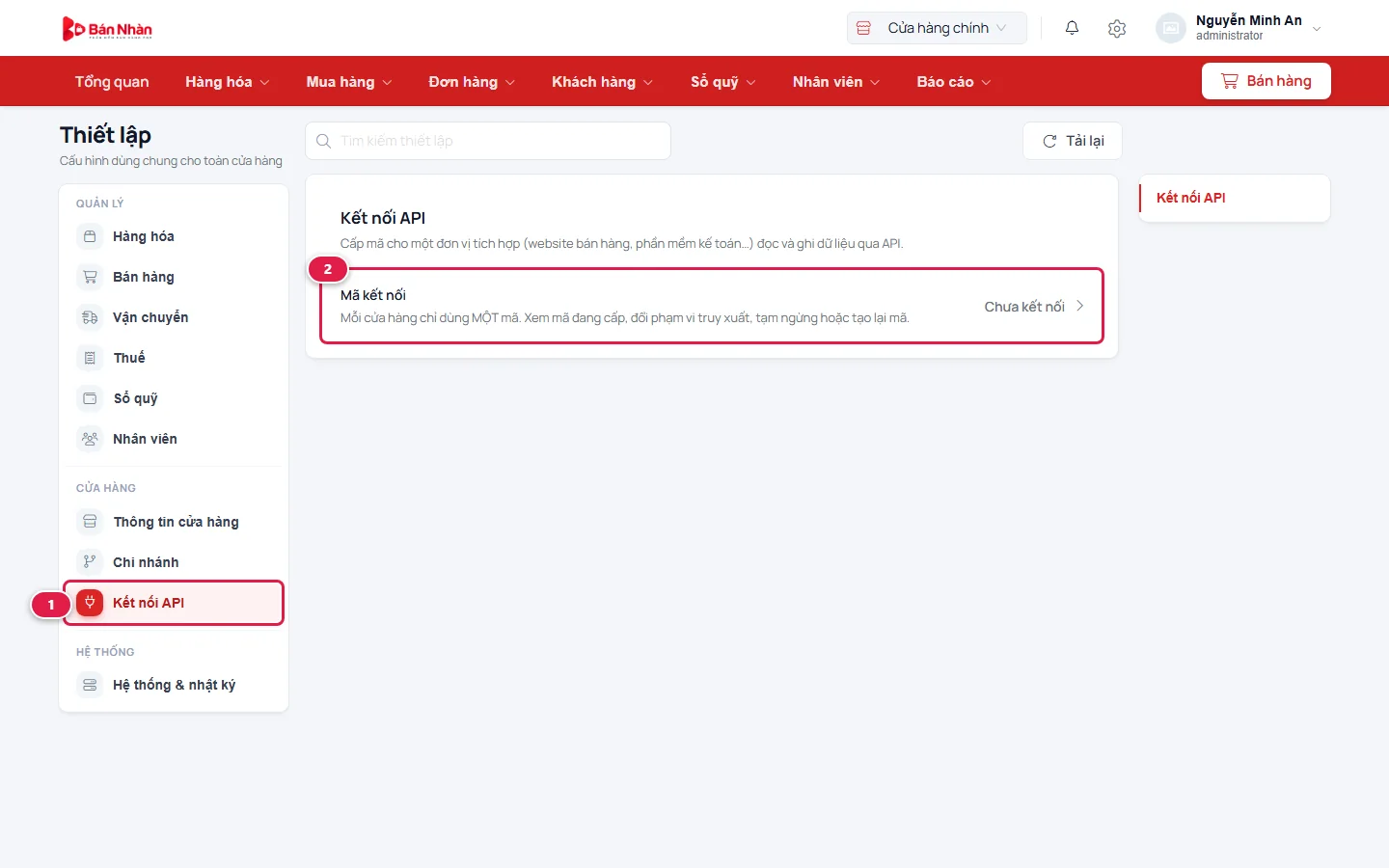This screenshot has height=868, width=1389.
Task: Open Chi nhánh settings section
Action: [x=174, y=562]
